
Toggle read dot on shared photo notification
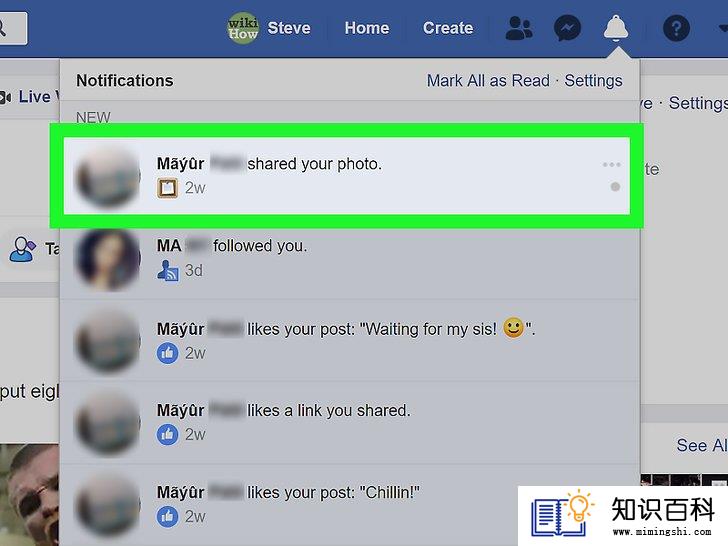click(615, 187)
